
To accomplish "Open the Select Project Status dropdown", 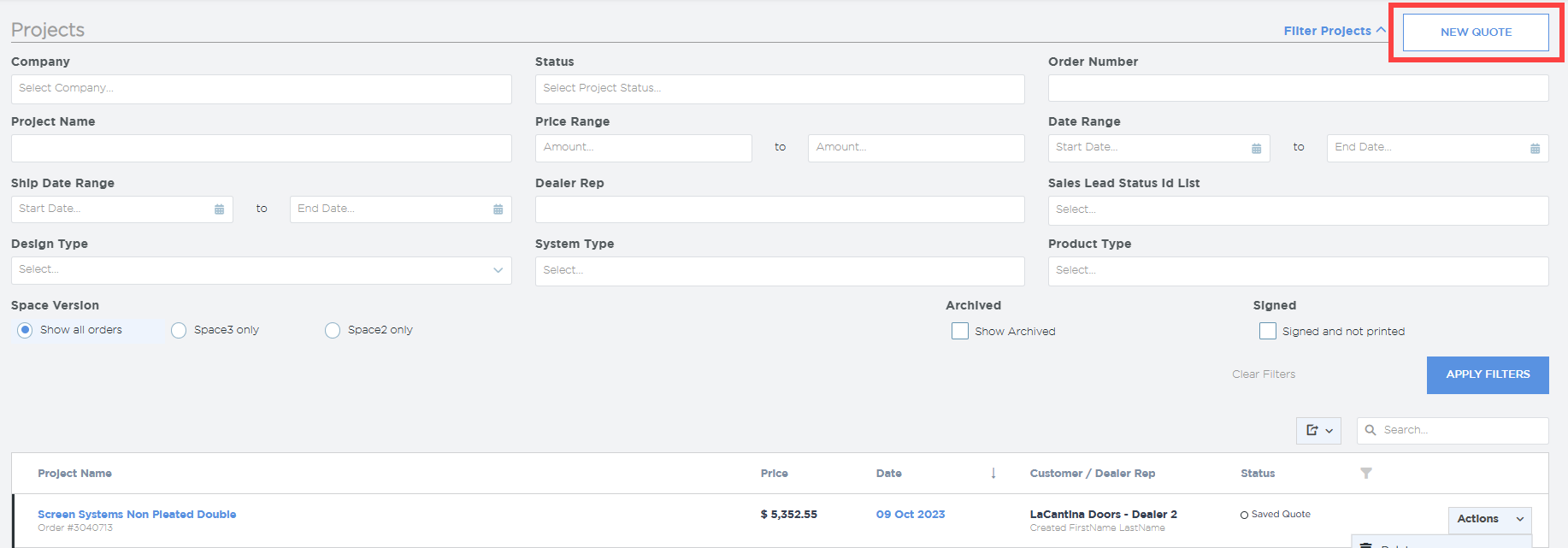I will pyautogui.click(x=780, y=89).
